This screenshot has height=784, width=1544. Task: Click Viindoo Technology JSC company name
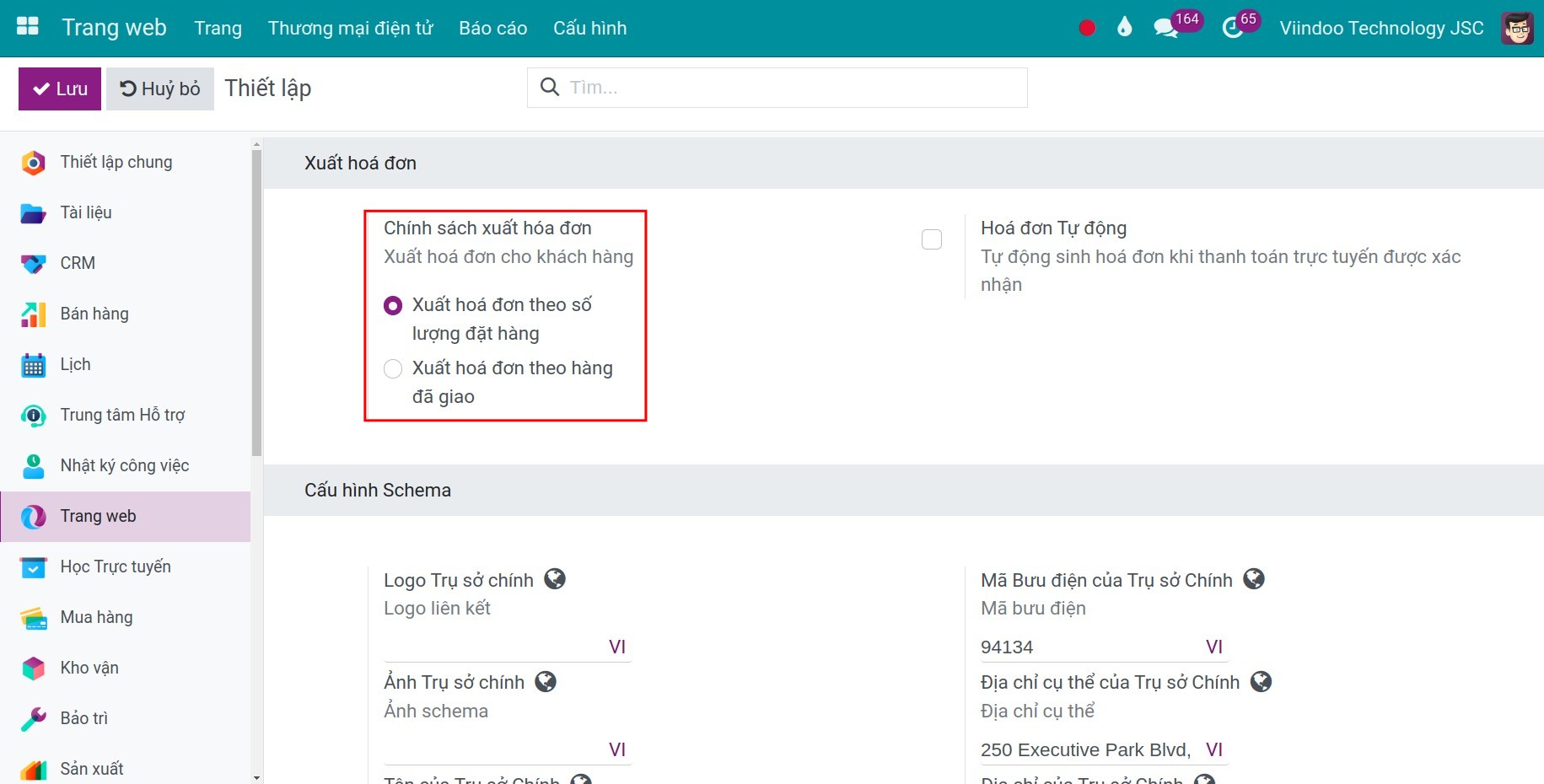[1381, 28]
